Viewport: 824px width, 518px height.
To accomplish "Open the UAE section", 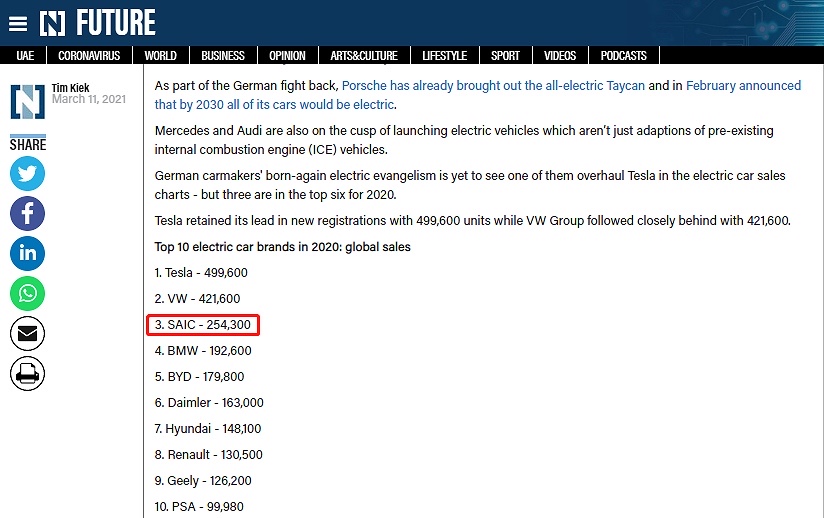I will [x=25, y=56].
